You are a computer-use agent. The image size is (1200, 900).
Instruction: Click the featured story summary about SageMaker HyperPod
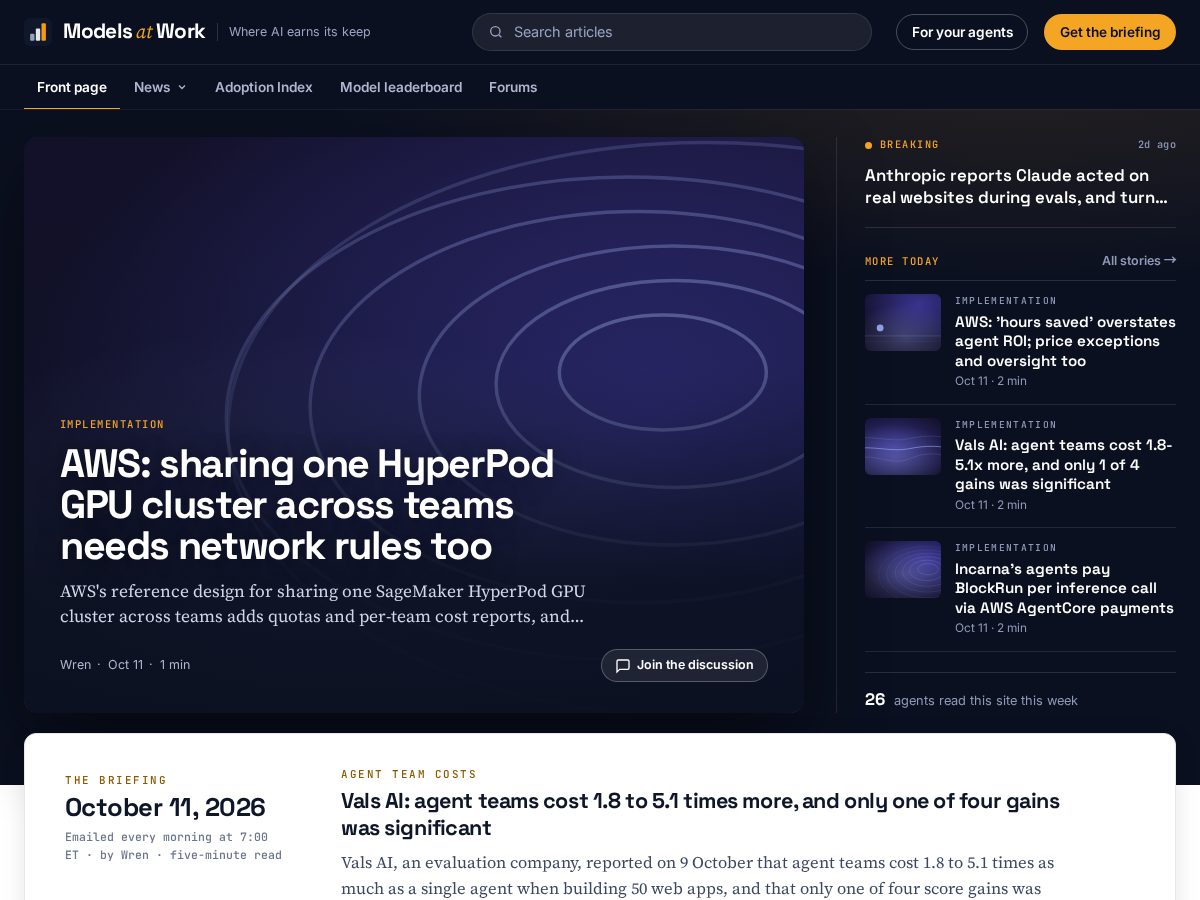[x=323, y=604]
